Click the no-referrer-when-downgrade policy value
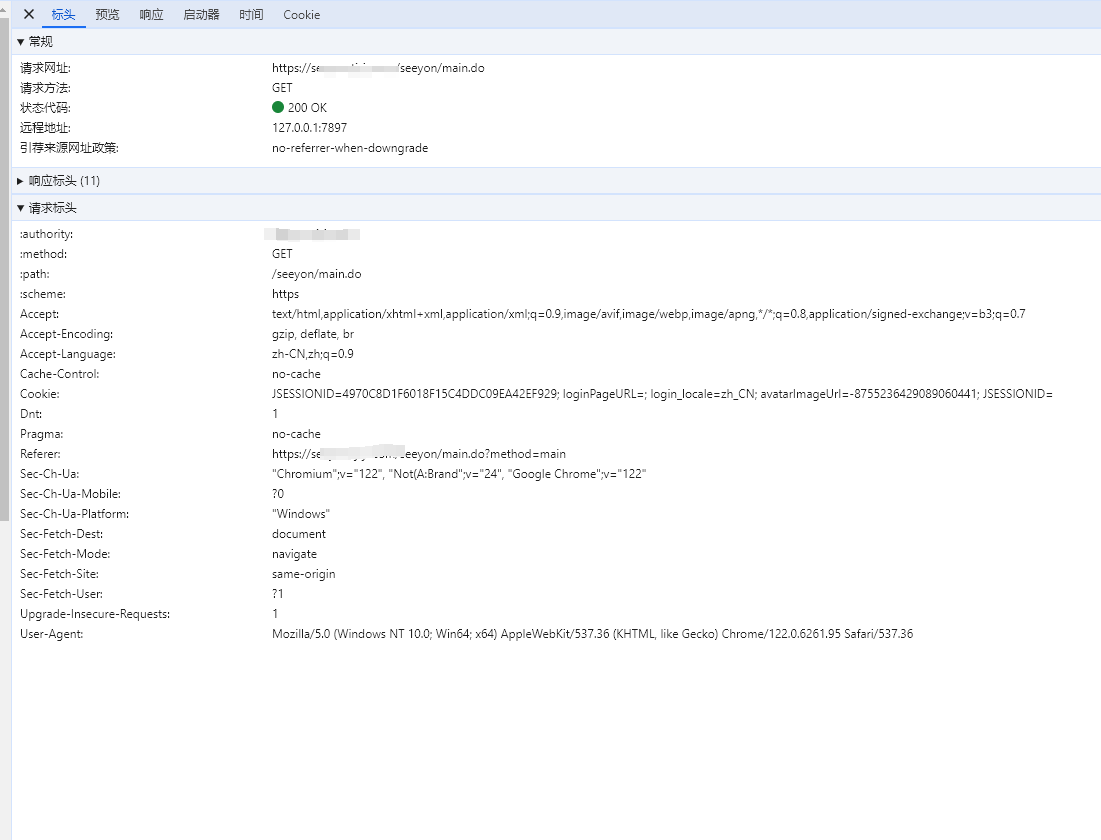1101x840 pixels. pyautogui.click(x=349, y=148)
